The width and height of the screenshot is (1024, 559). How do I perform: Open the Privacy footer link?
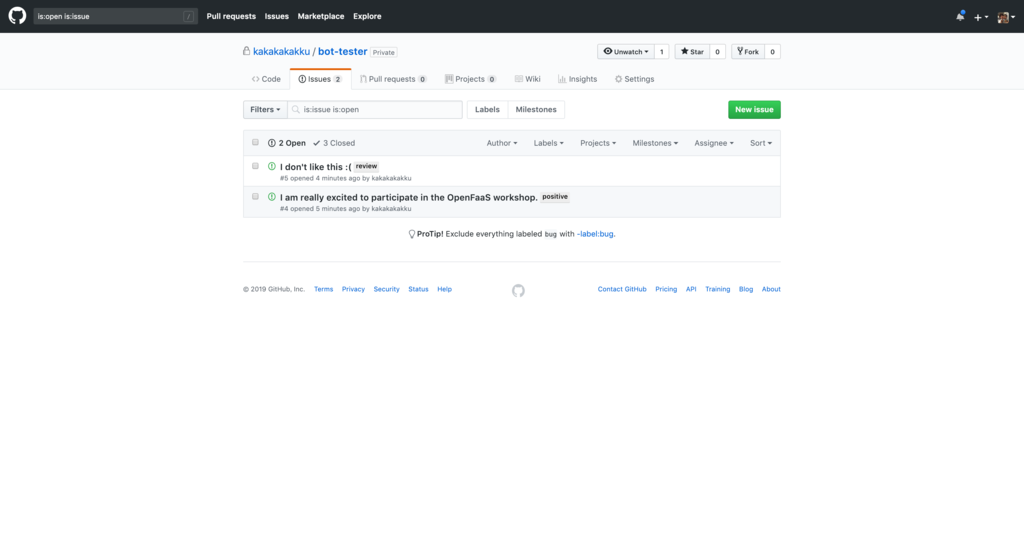(x=353, y=289)
